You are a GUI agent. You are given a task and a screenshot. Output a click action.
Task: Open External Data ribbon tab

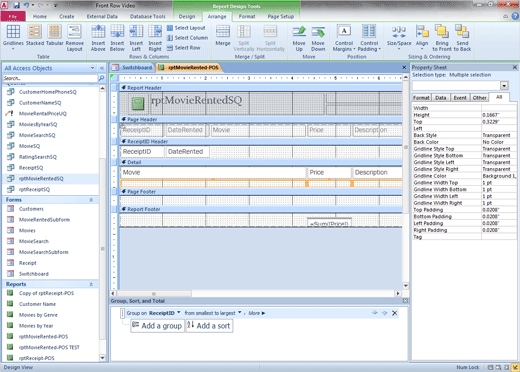pos(102,16)
